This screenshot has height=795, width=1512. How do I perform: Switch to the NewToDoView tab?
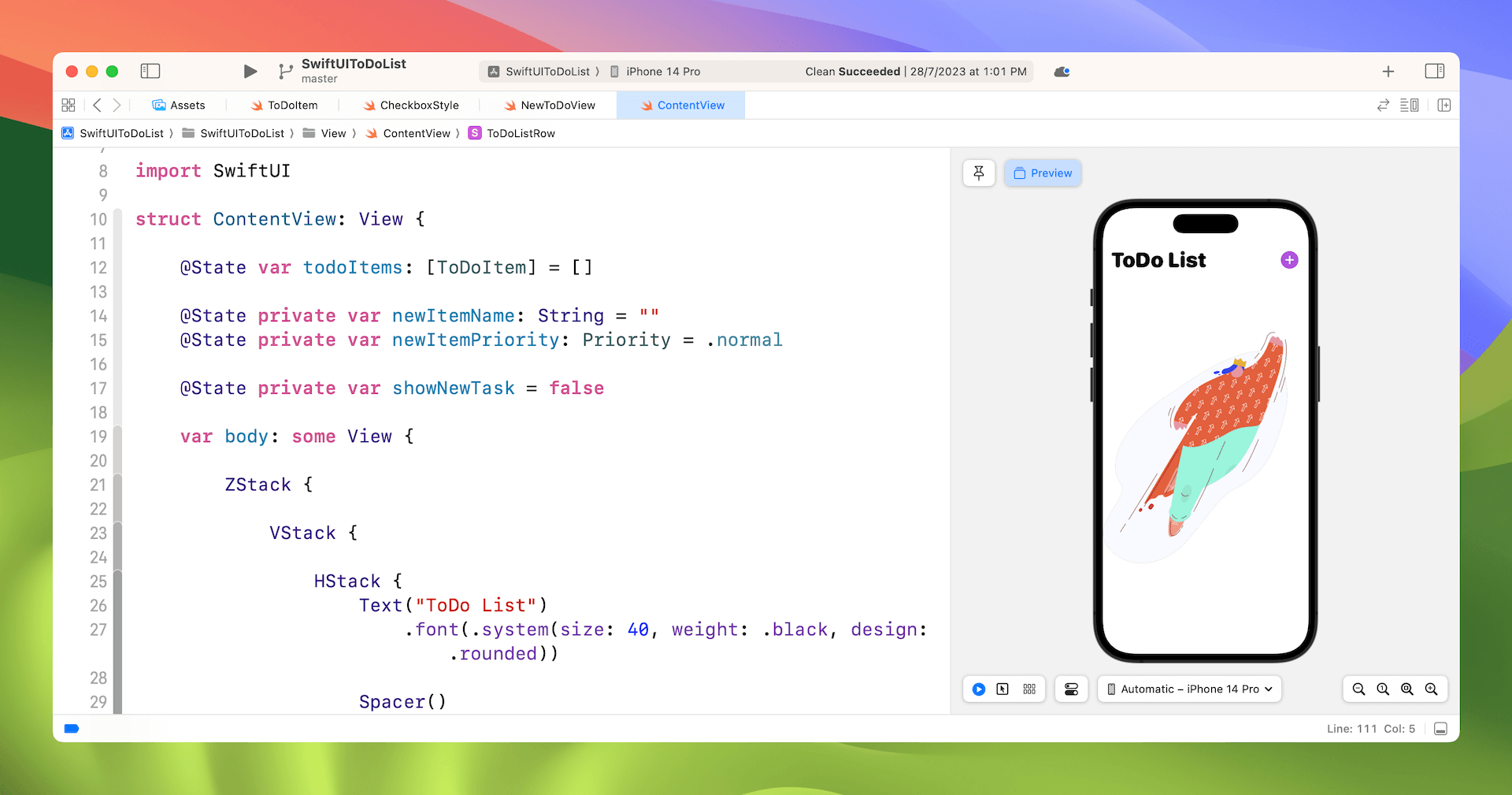(x=550, y=105)
